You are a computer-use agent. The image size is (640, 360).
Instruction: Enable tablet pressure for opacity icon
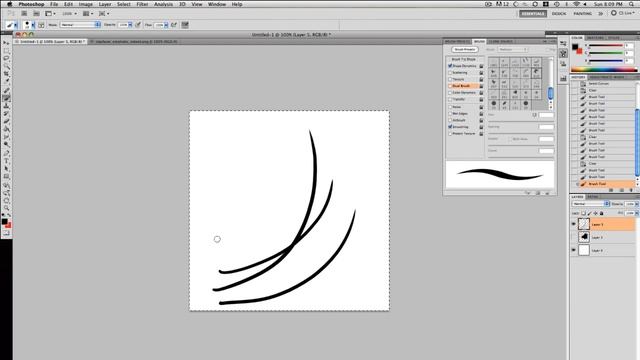(x=138, y=25)
